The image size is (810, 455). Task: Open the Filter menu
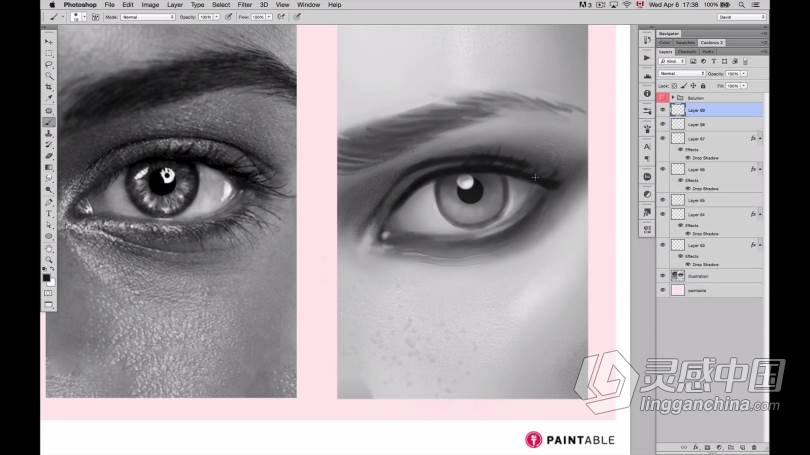[x=245, y=5]
